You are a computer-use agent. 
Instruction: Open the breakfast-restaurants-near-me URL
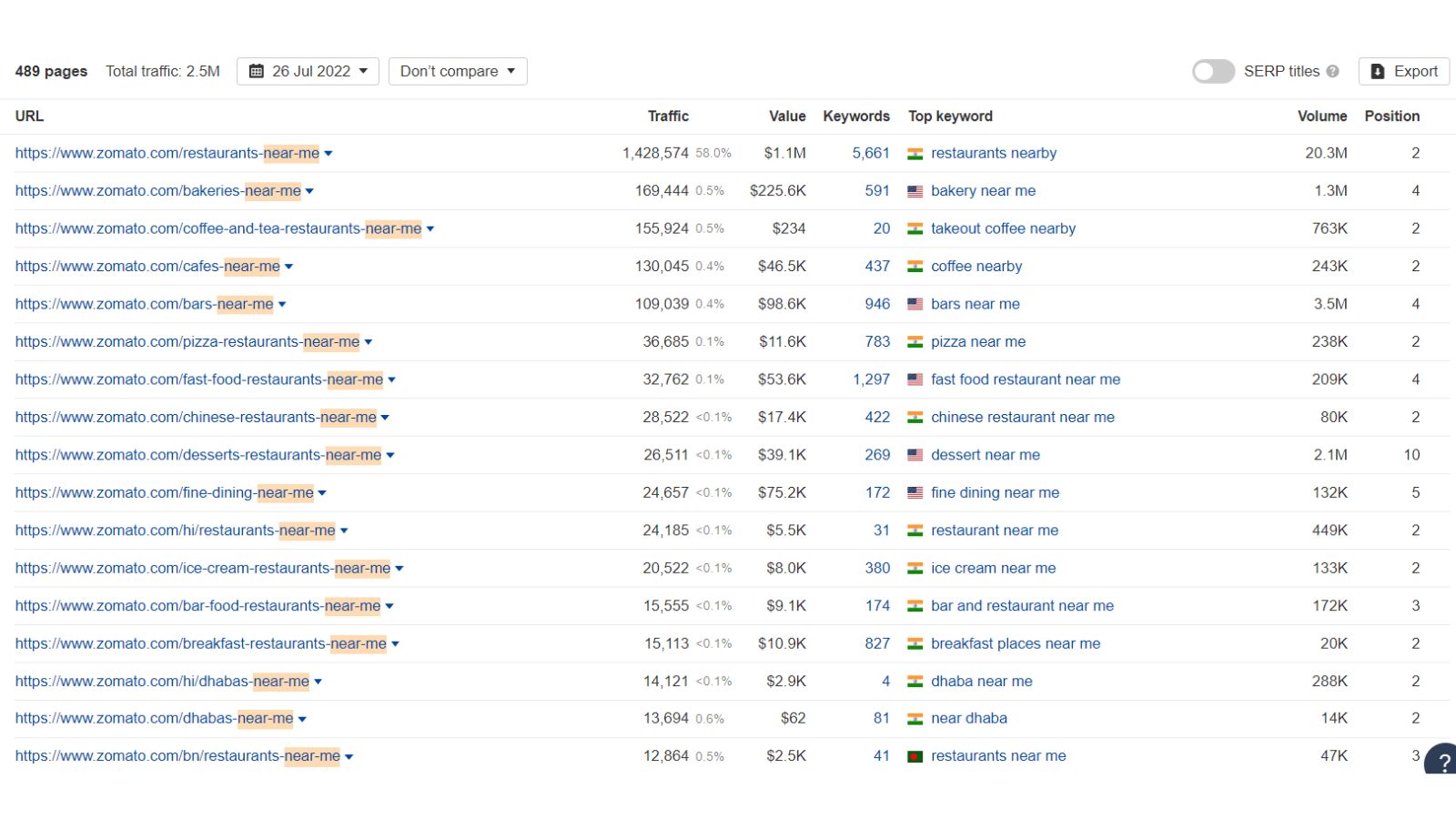[201, 643]
